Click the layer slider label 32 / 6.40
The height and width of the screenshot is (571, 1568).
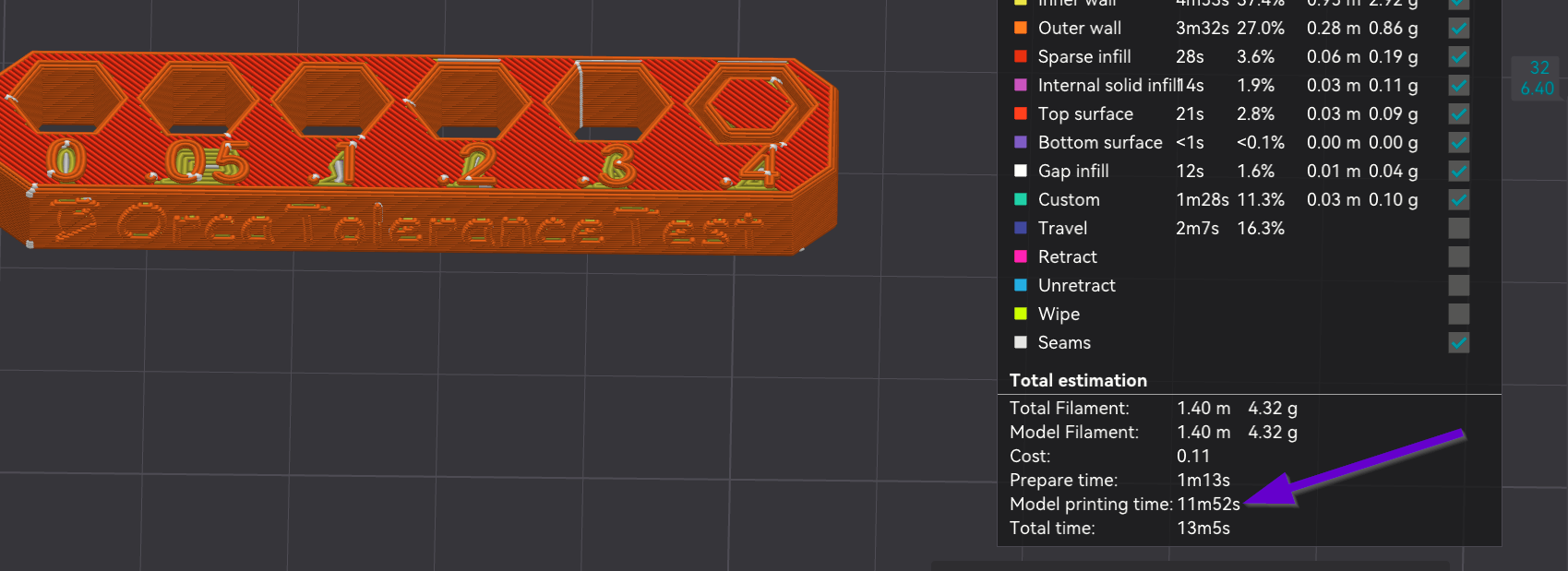[1538, 78]
